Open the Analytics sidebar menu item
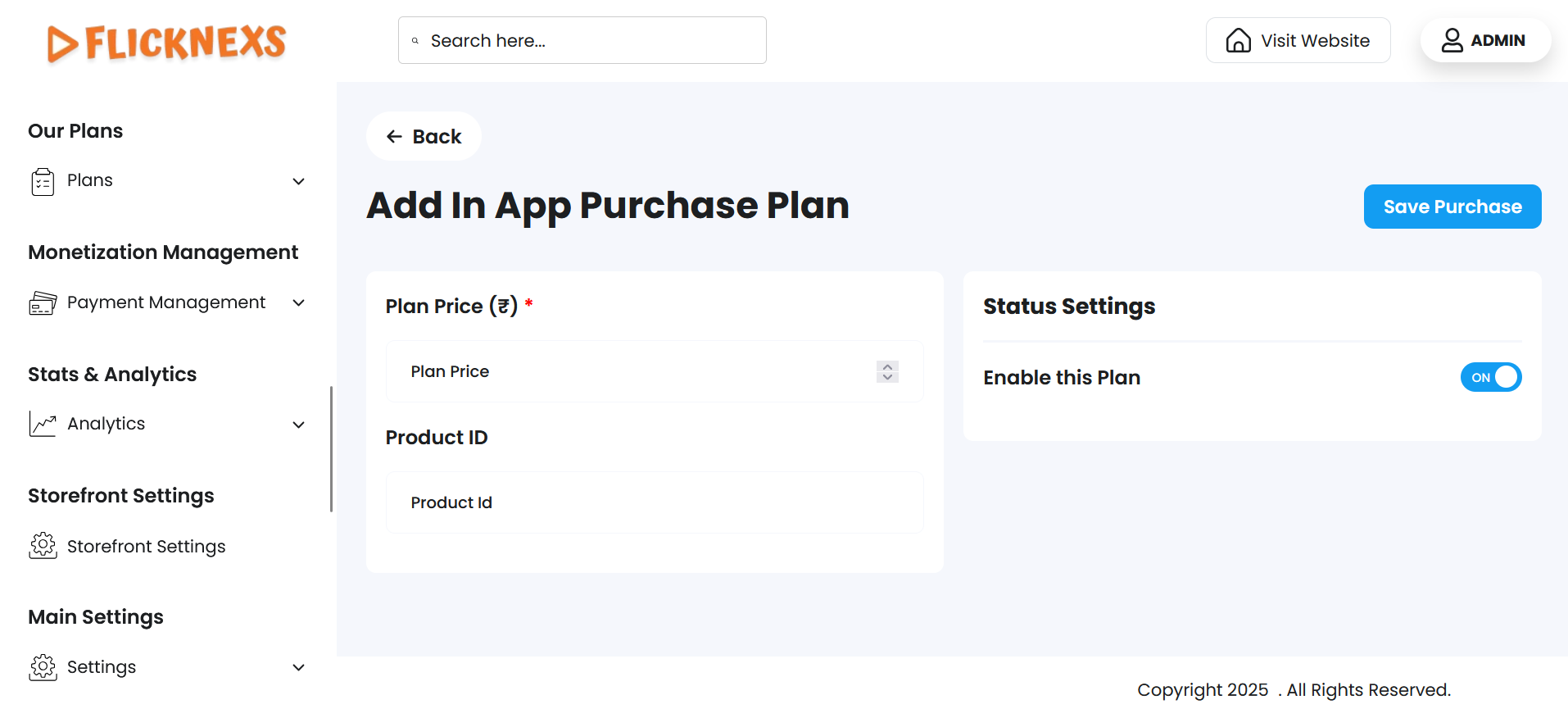 106,424
